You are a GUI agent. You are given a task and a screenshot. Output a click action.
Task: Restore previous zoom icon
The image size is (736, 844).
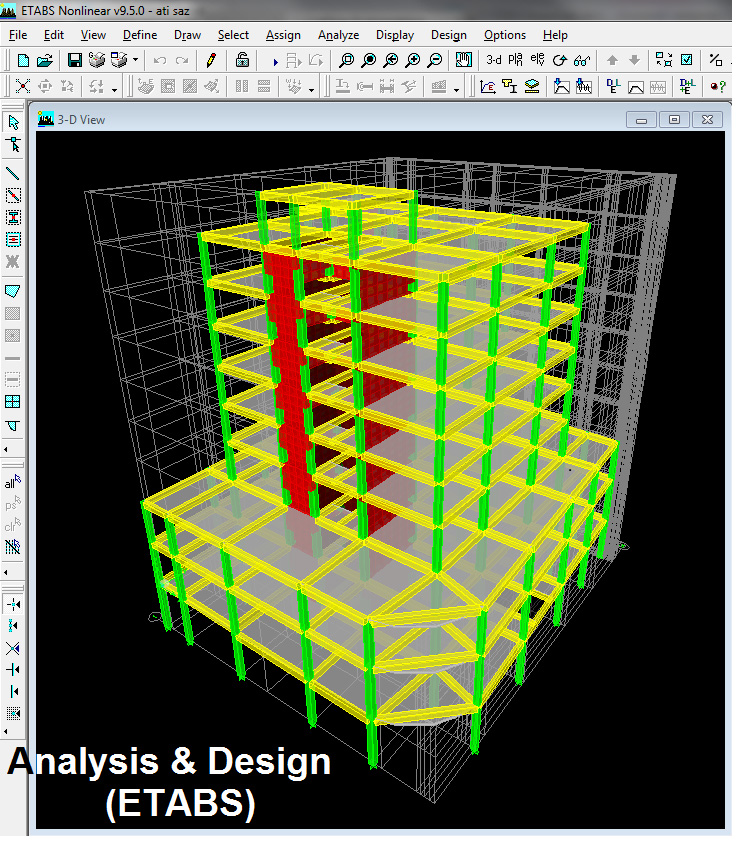click(x=390, y=60)
